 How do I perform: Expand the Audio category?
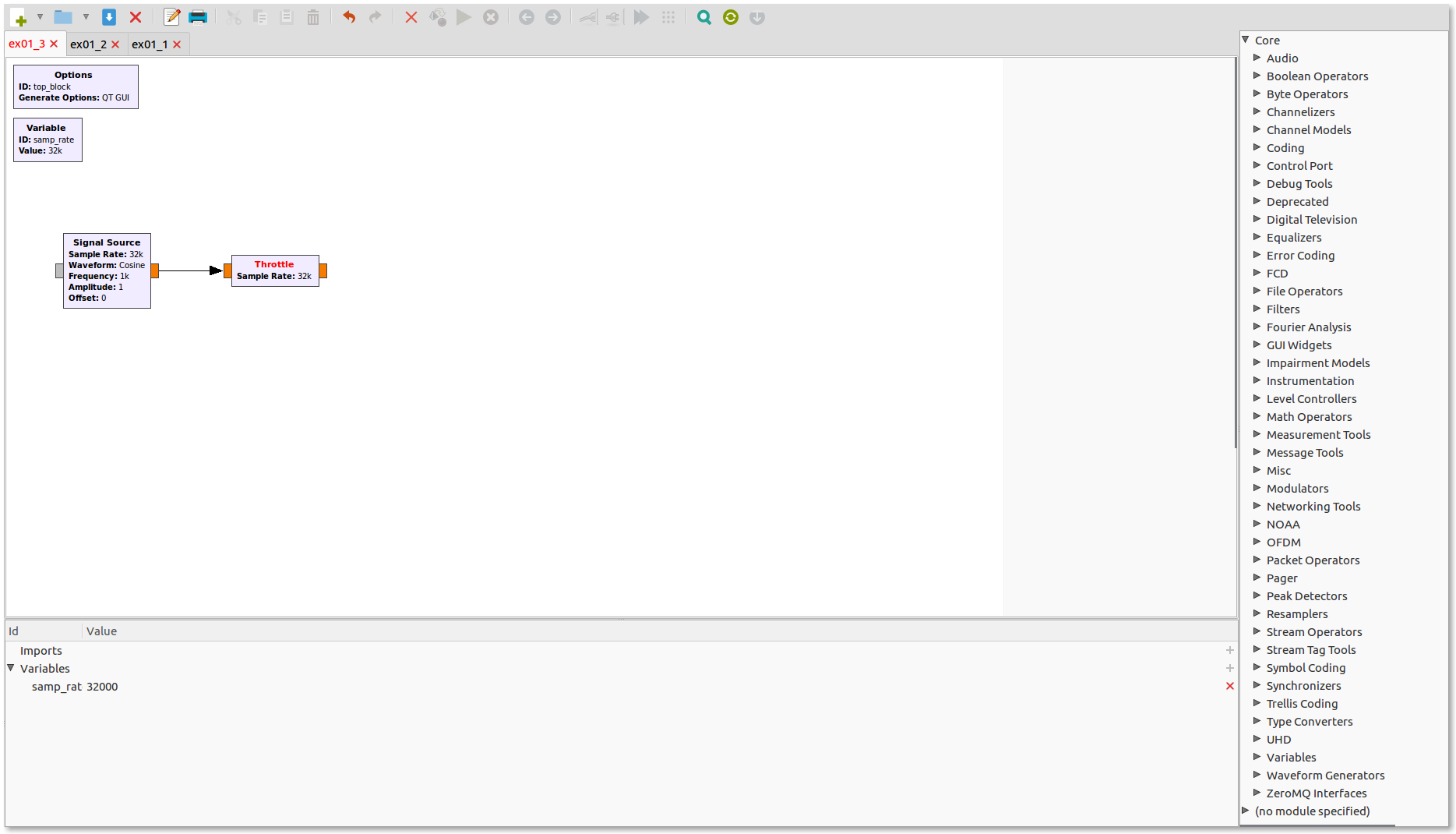pyautogui.click(x=1257, y=58)
